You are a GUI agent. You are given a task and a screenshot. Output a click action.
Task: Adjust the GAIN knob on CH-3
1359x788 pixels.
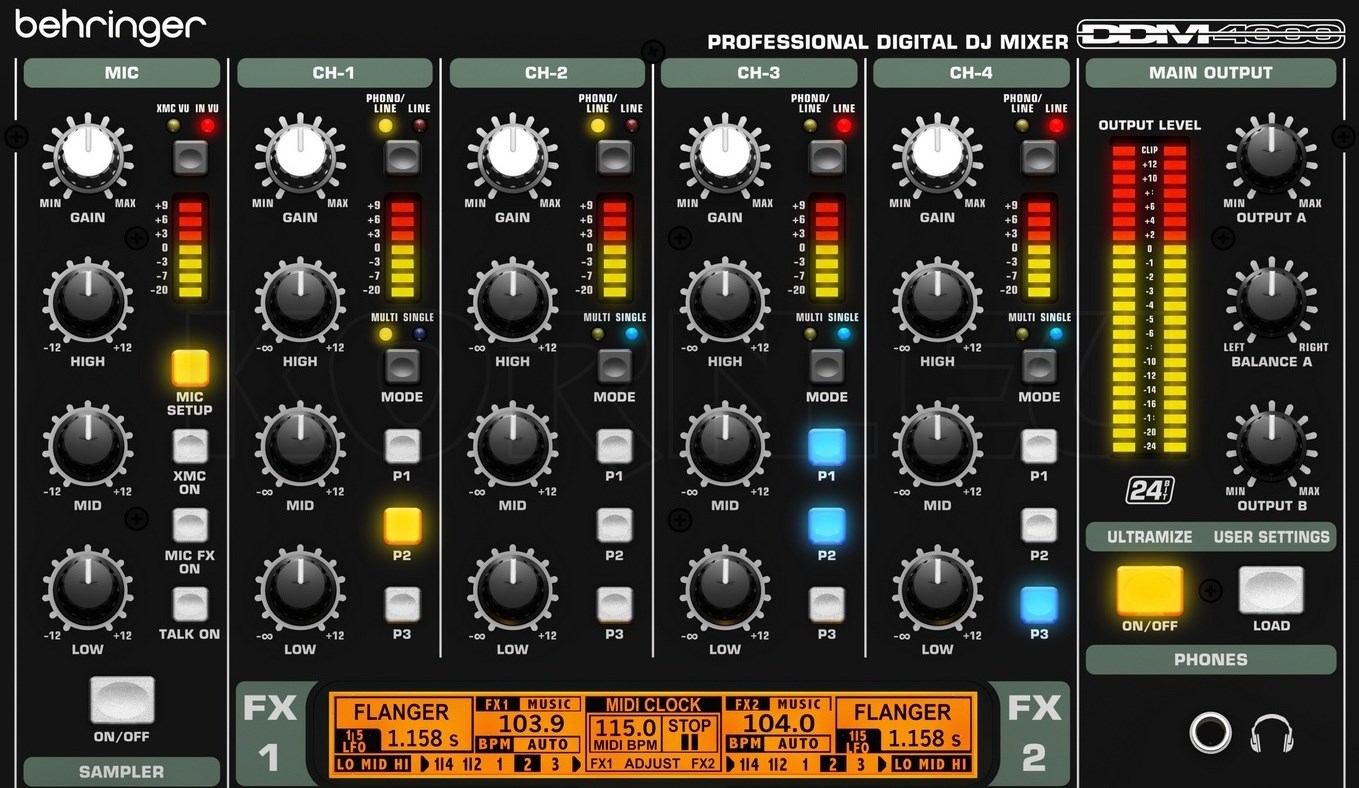pos(724,156)
